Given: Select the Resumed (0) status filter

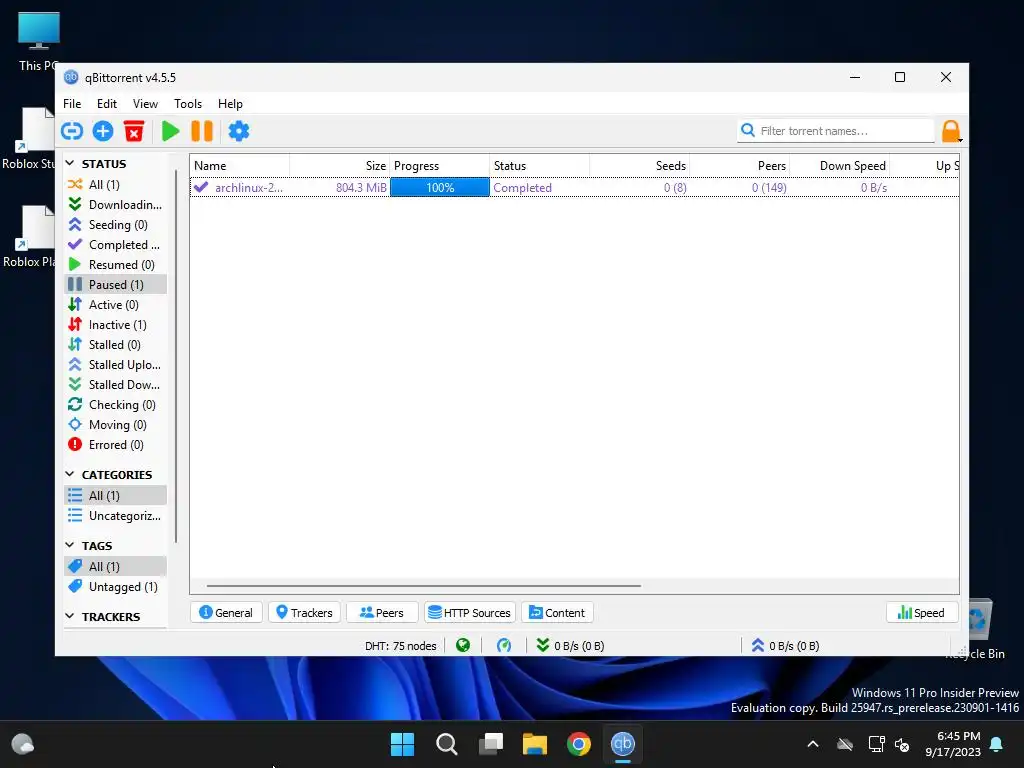Looking at the screenshot, I should pyautogui.click(x=115, y=265).
